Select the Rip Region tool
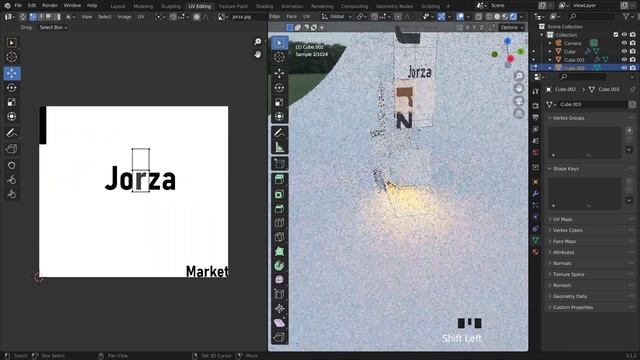 (280, 337)
